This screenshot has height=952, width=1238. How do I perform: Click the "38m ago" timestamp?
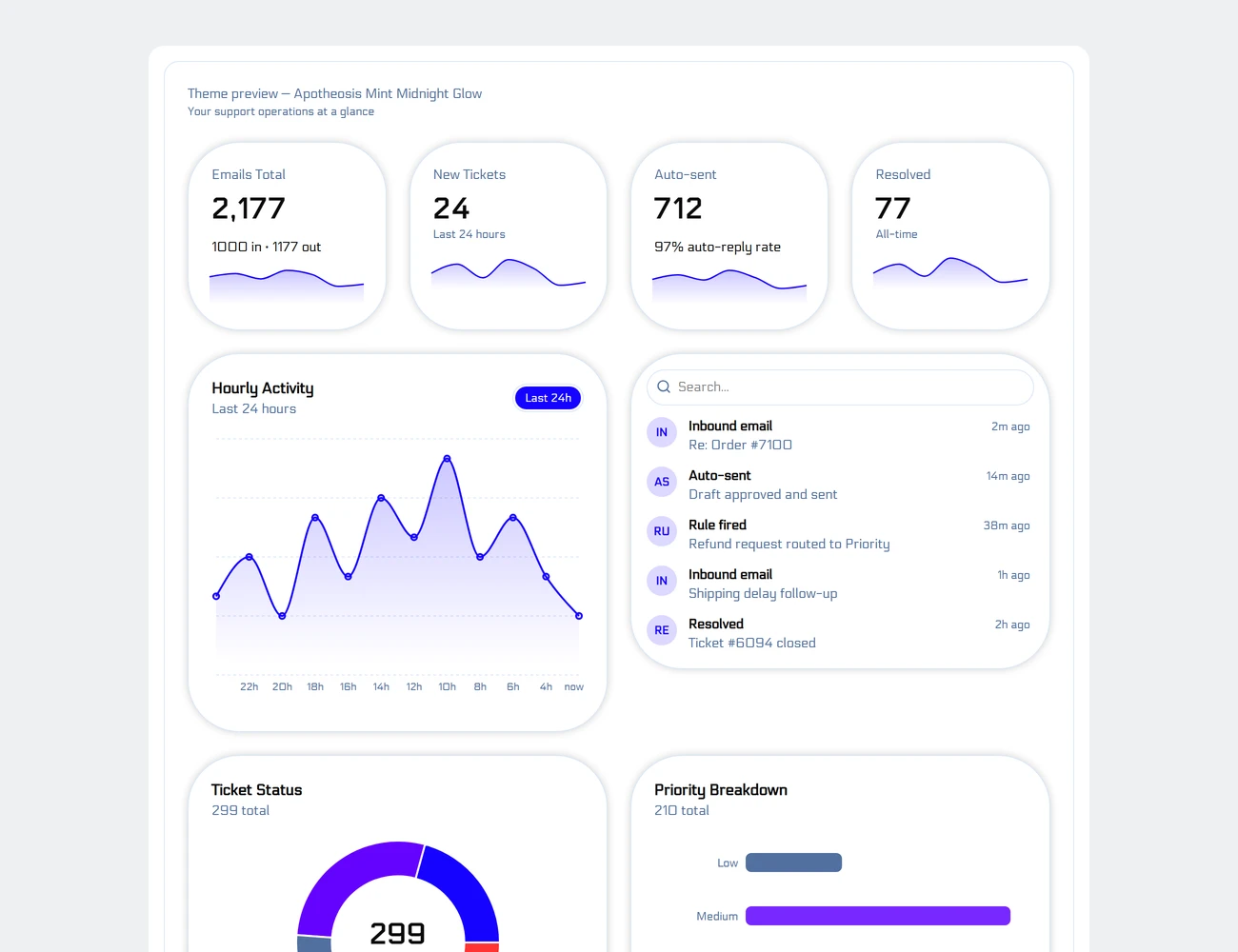click(1007, 526)
